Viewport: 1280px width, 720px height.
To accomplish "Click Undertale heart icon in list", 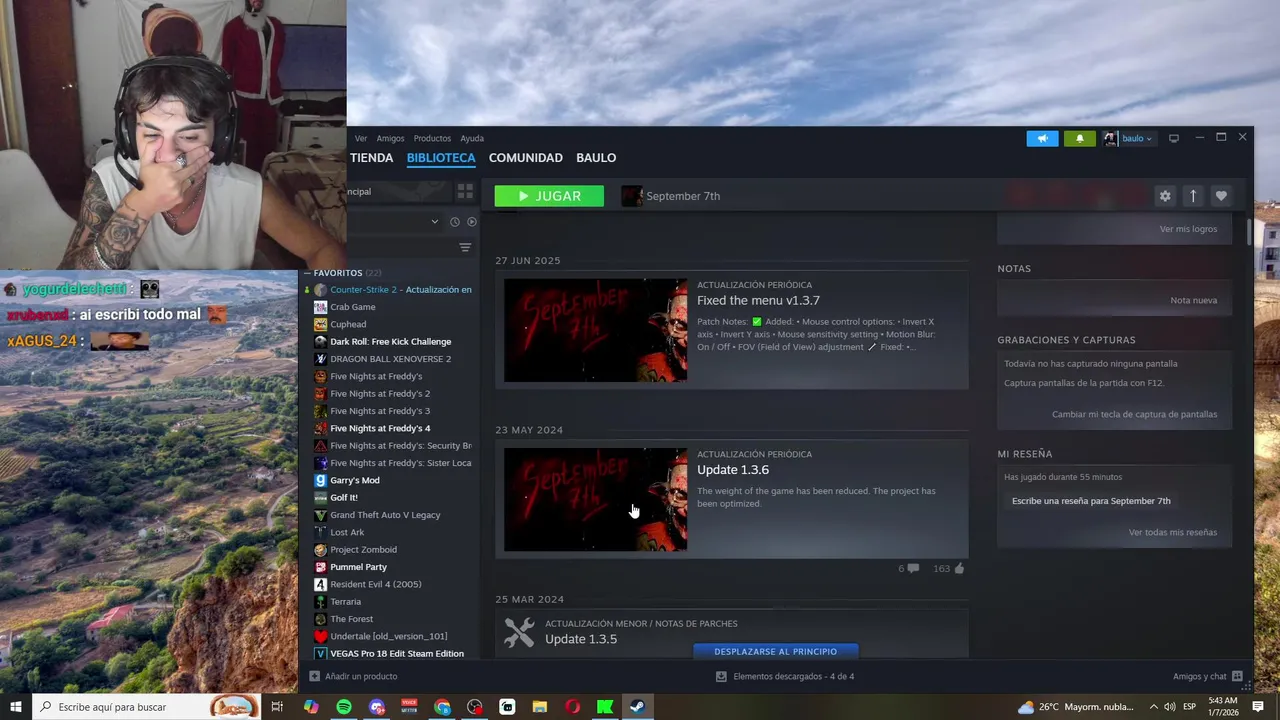I will coord(320,636).
